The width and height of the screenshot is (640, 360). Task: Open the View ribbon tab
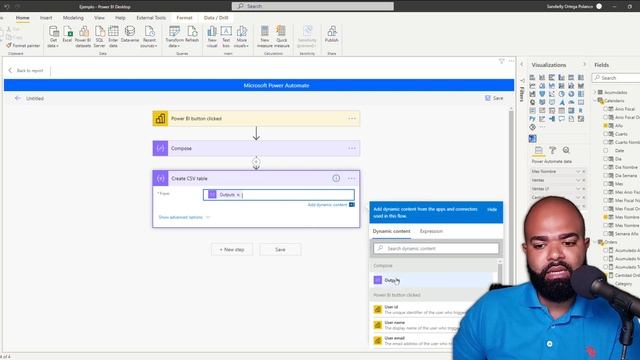(x=99, y=18)
